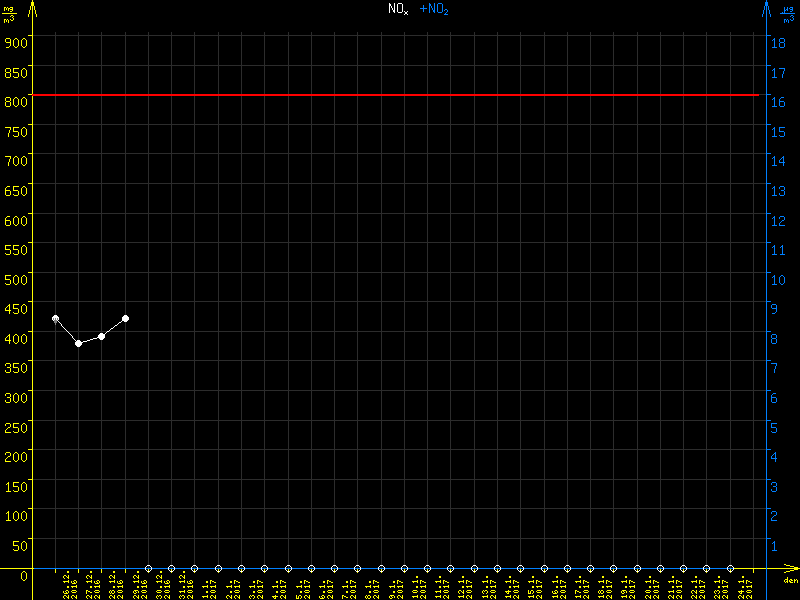This screenshot has height=600, width=800.
Task: Click the last zero-value point on the baseline
Action: pos(730,568)
